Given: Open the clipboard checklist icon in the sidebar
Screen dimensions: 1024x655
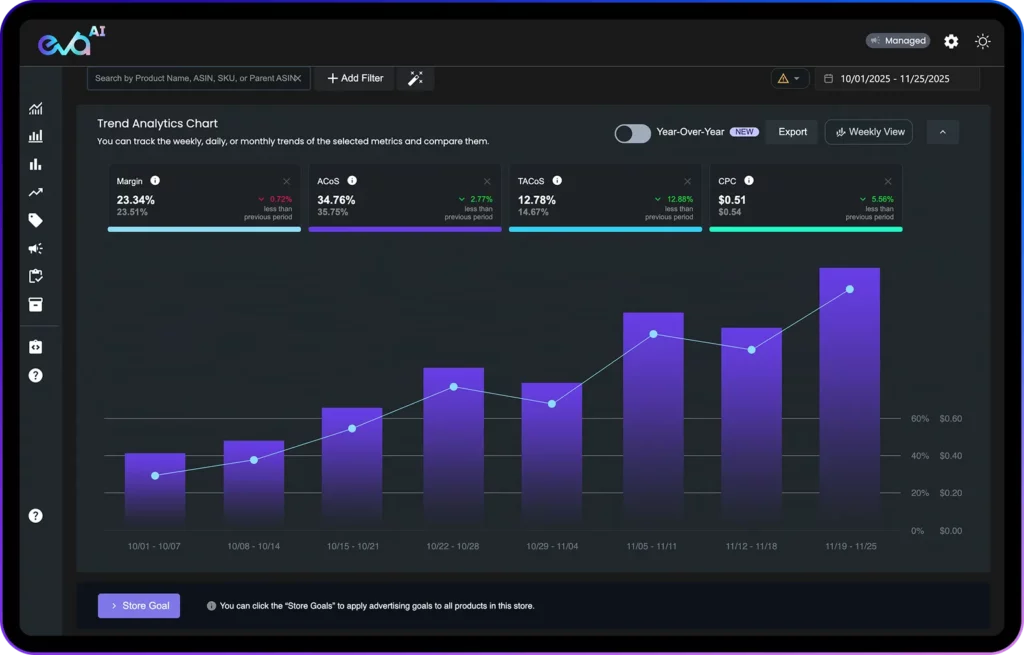Looking at the screenshot, I should coord(36,276).
